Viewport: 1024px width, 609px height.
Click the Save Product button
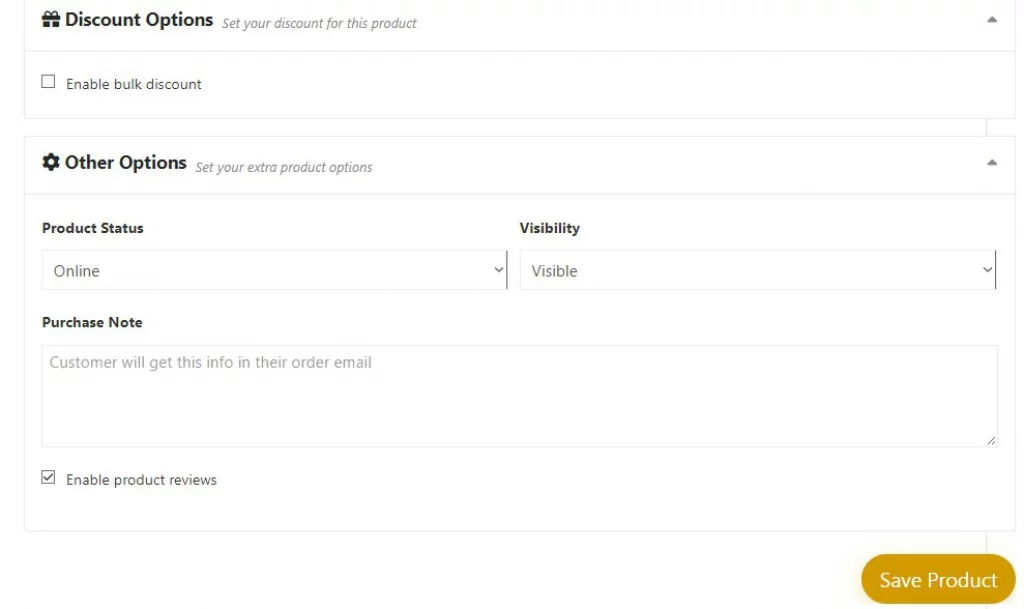938,580
